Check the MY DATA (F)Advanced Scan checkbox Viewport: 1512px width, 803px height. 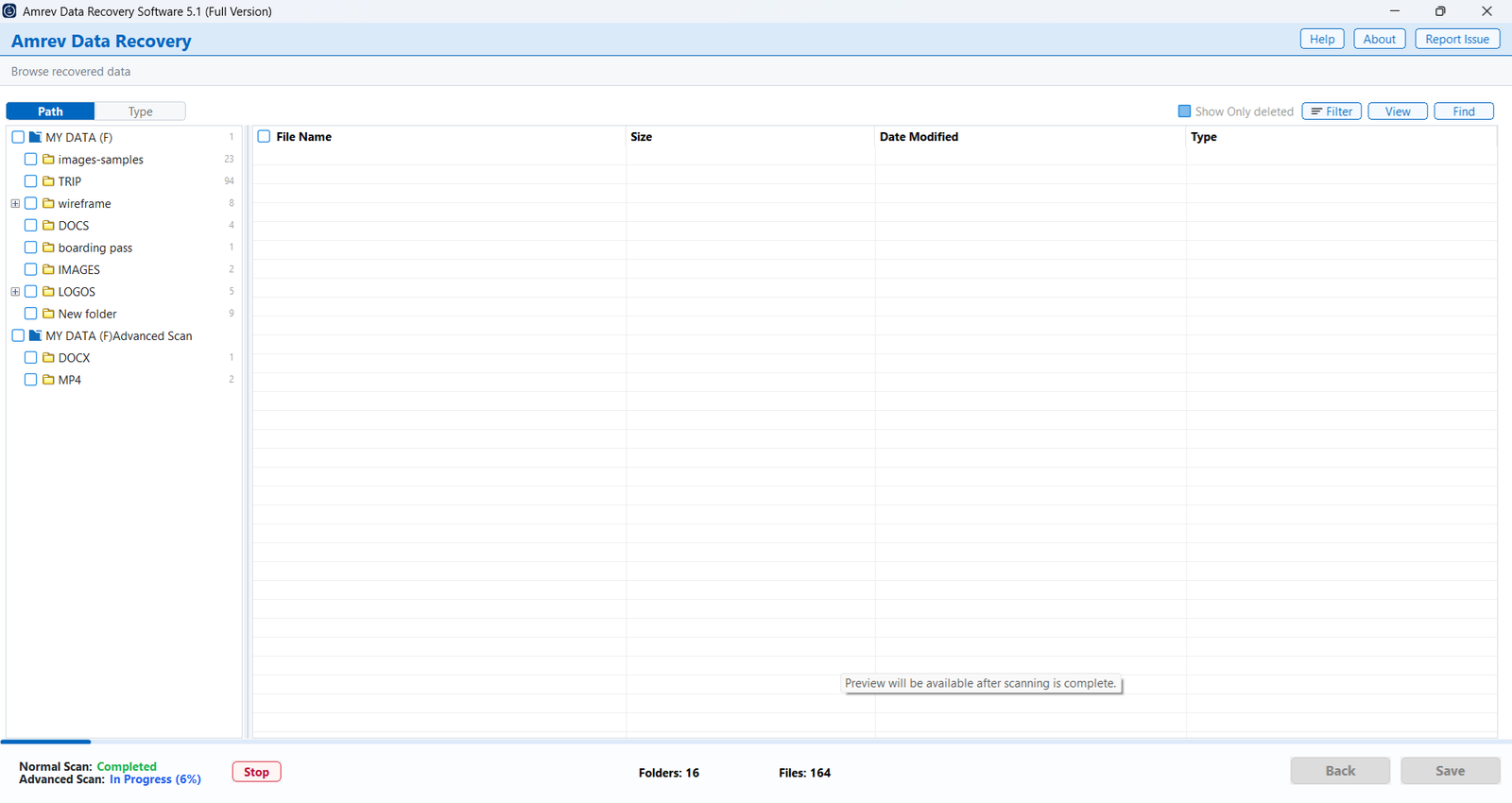click(x=18, y=335)
